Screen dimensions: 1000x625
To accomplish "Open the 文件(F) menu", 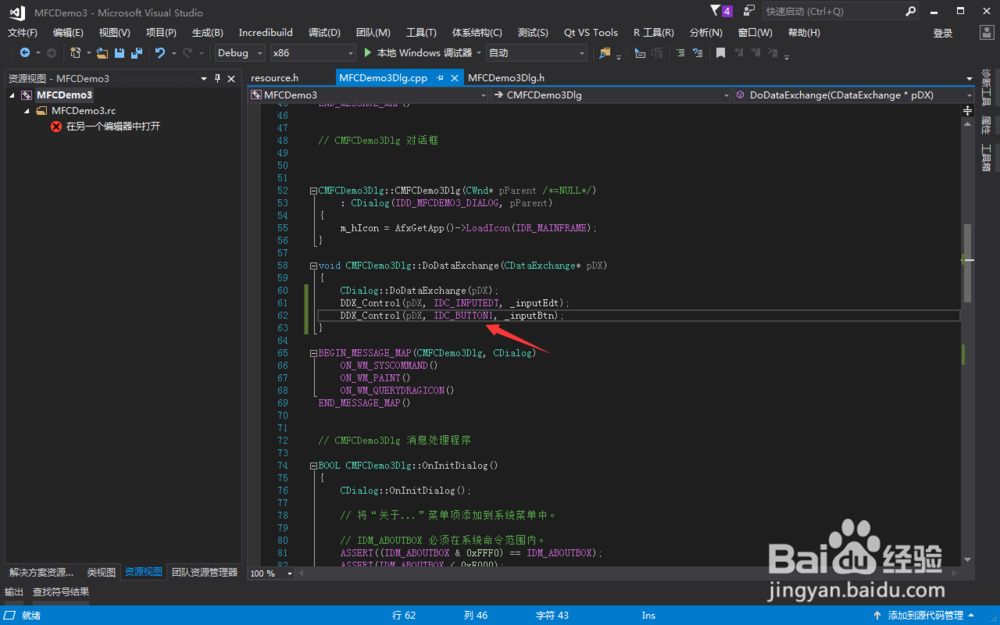I will 22,33.
